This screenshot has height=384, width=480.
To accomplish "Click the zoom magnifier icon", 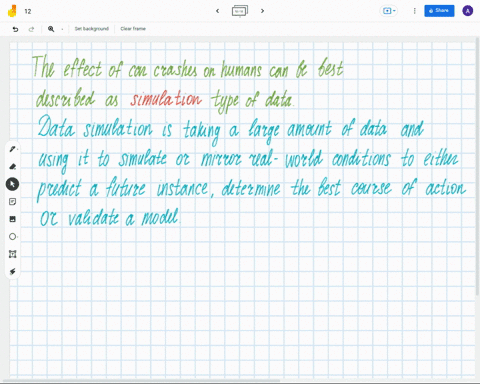I will pos(51,29).
